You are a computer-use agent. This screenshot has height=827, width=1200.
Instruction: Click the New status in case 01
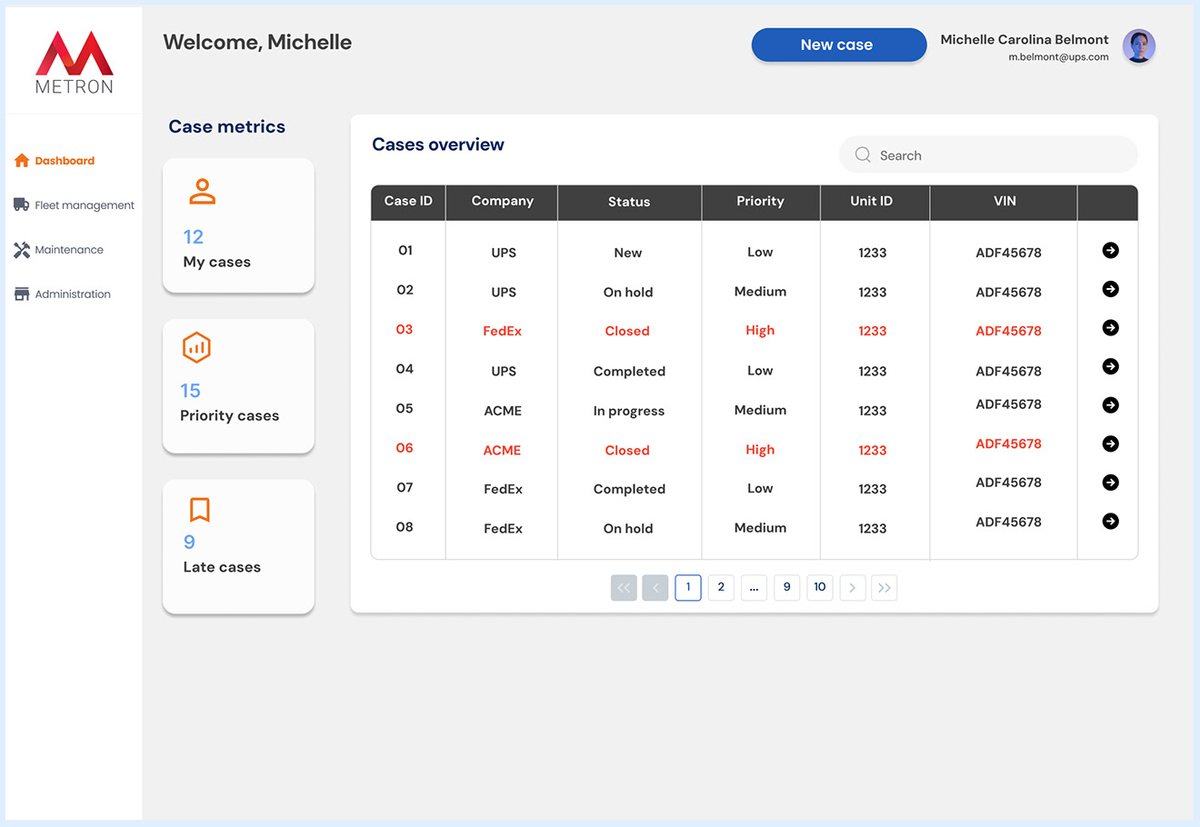(628, 253)
